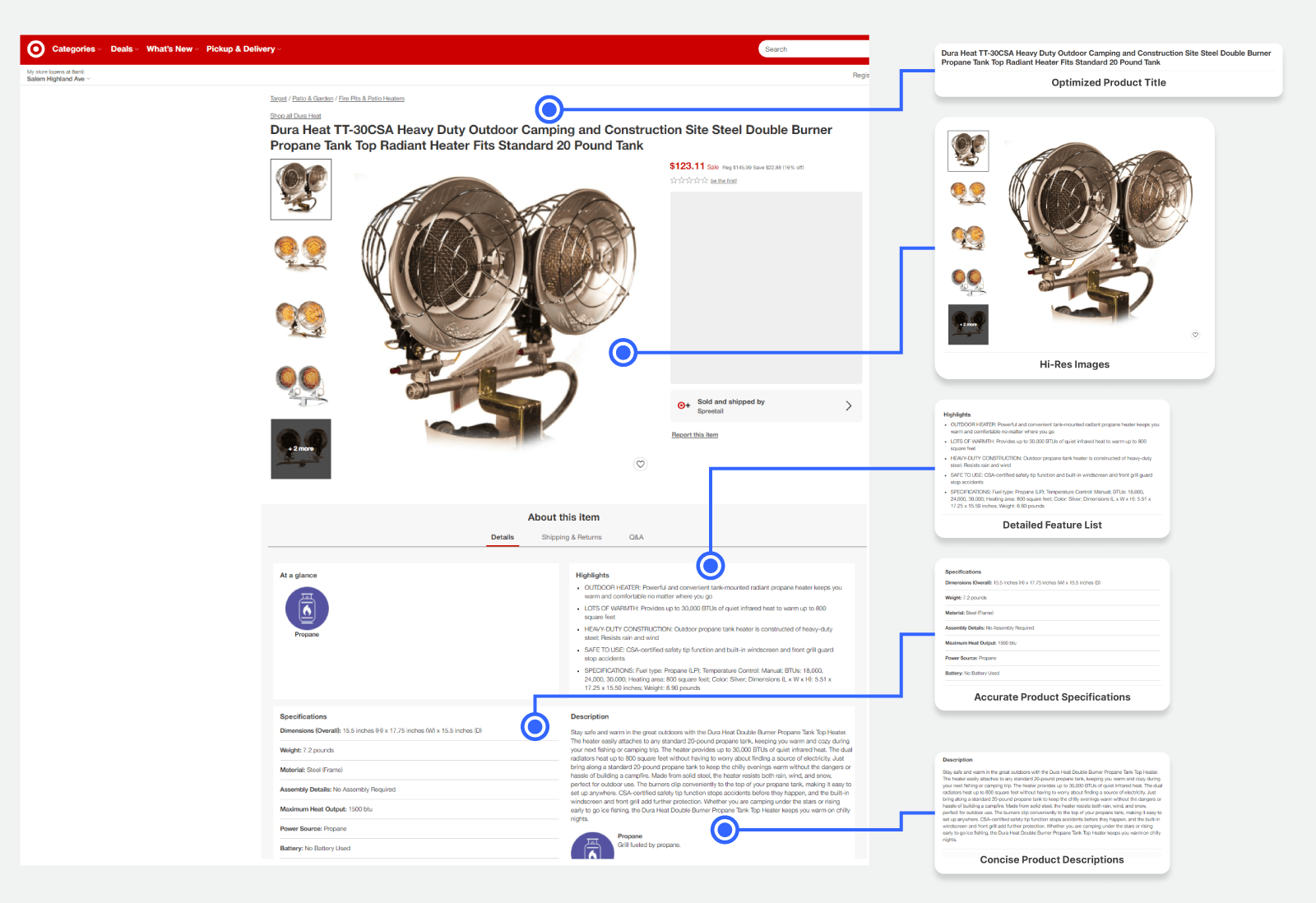The image size is (1316, 903).
Task: Open the Categories menu
Action: pos(76,49)
